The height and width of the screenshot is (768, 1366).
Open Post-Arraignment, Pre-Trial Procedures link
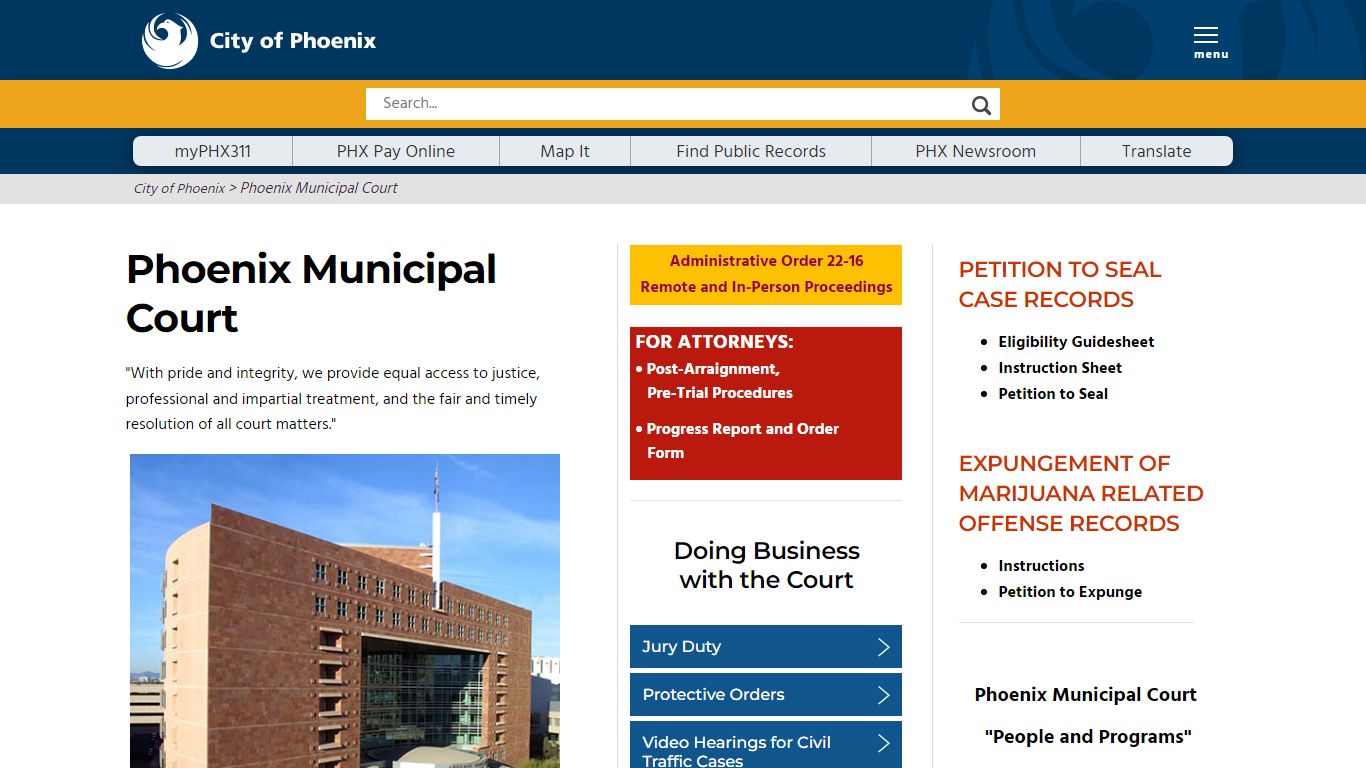click(x=719, y=381)
